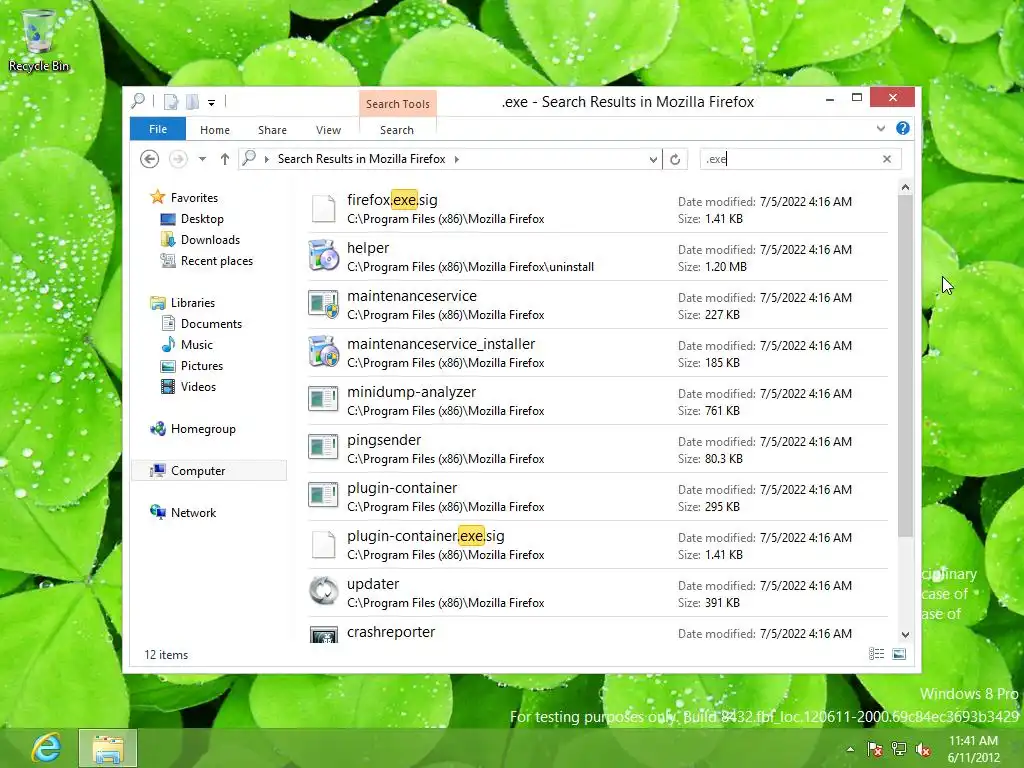The width and height of the screenshot is (1024, 768).
Task: Click the Back navigation arrow
Action: pos(150,159)
